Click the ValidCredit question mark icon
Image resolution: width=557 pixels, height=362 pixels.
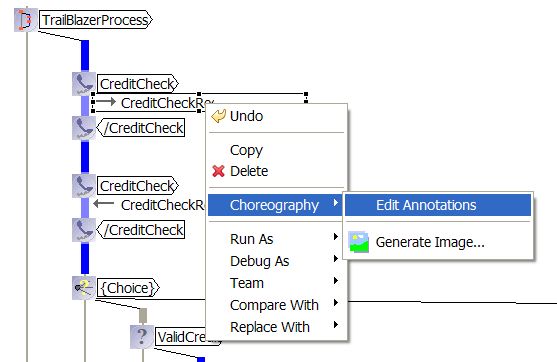[x=142, y=336]
